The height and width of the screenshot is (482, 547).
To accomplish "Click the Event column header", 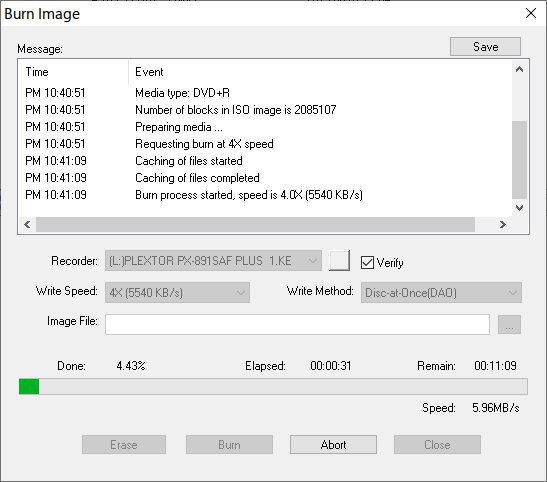I will (320, 72).
